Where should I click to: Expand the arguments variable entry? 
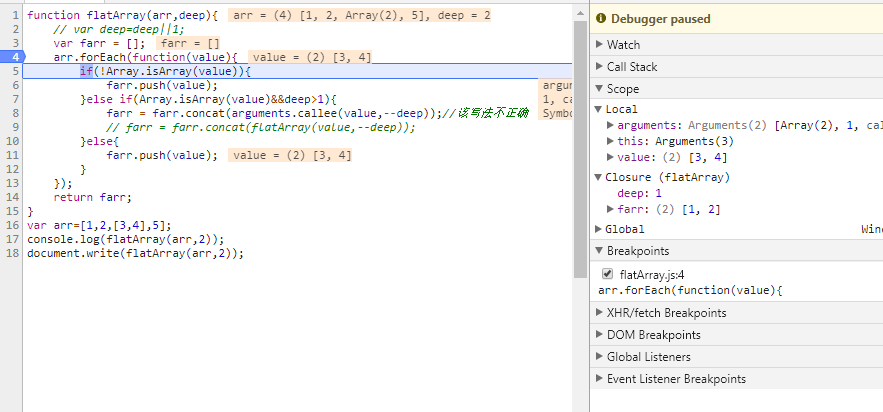(610, 126)
